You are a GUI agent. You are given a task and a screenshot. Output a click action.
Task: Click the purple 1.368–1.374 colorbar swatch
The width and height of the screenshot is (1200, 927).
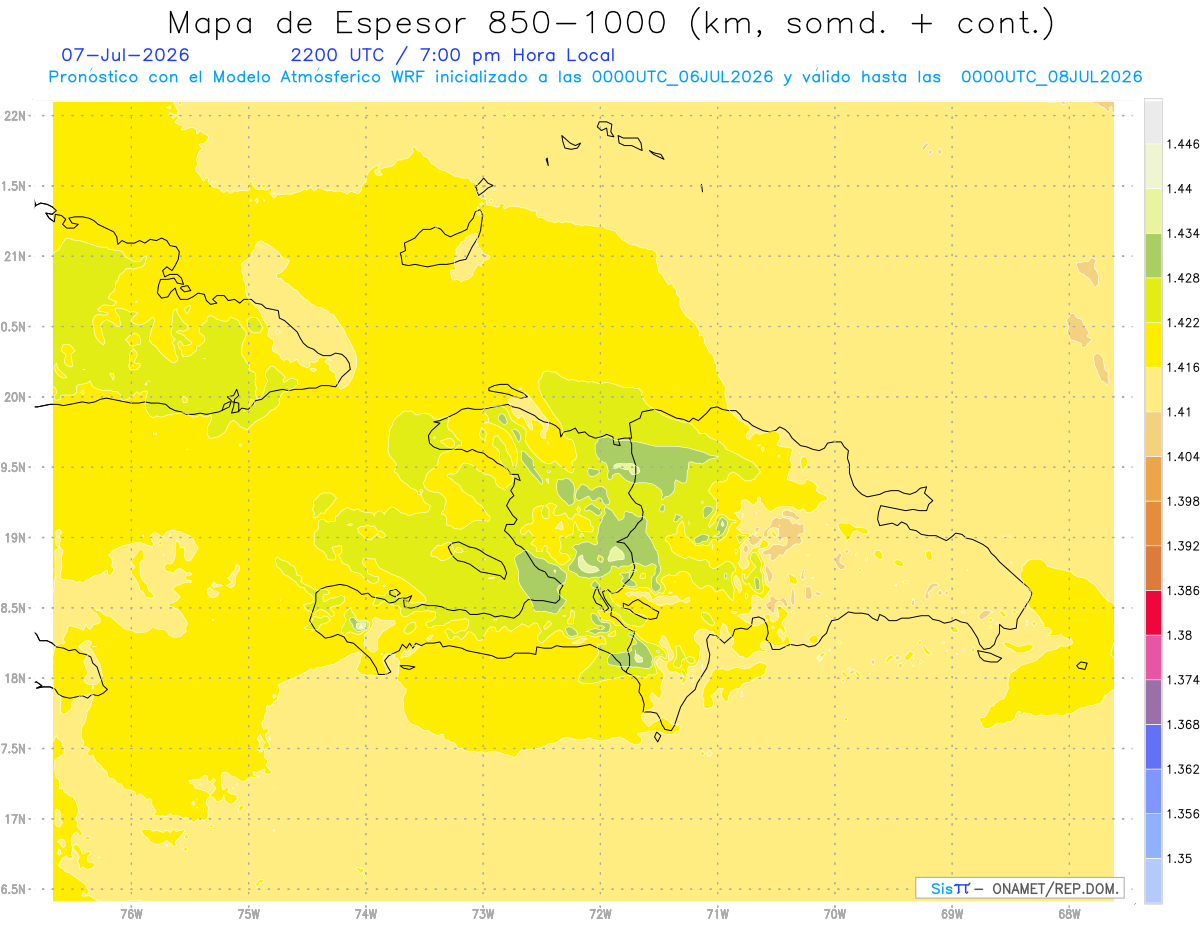(x=1153, y=702)
